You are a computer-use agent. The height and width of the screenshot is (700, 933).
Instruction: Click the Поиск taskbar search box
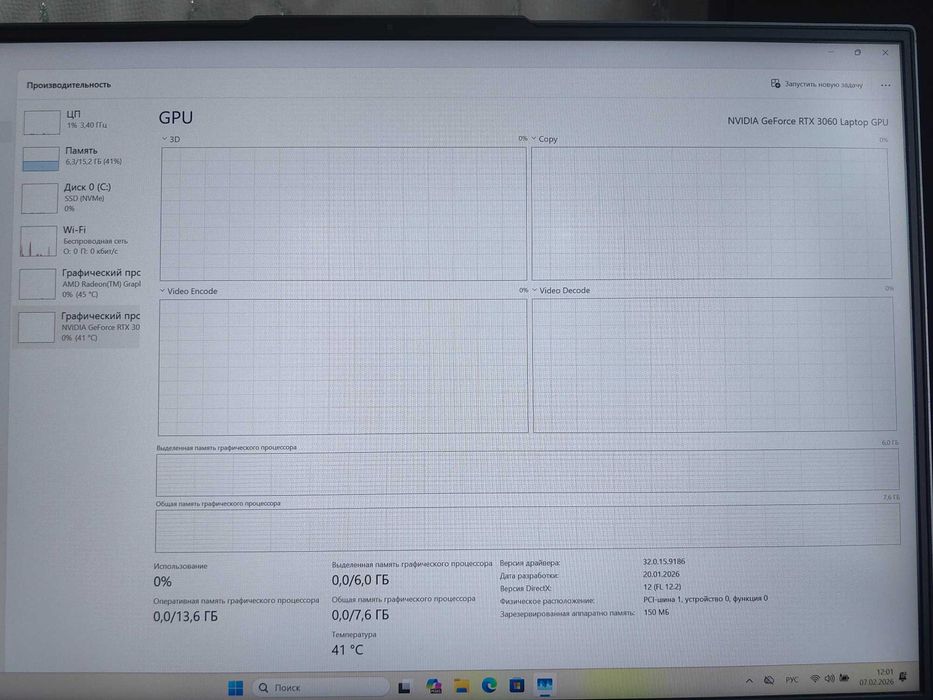click(x=320, y=688)
